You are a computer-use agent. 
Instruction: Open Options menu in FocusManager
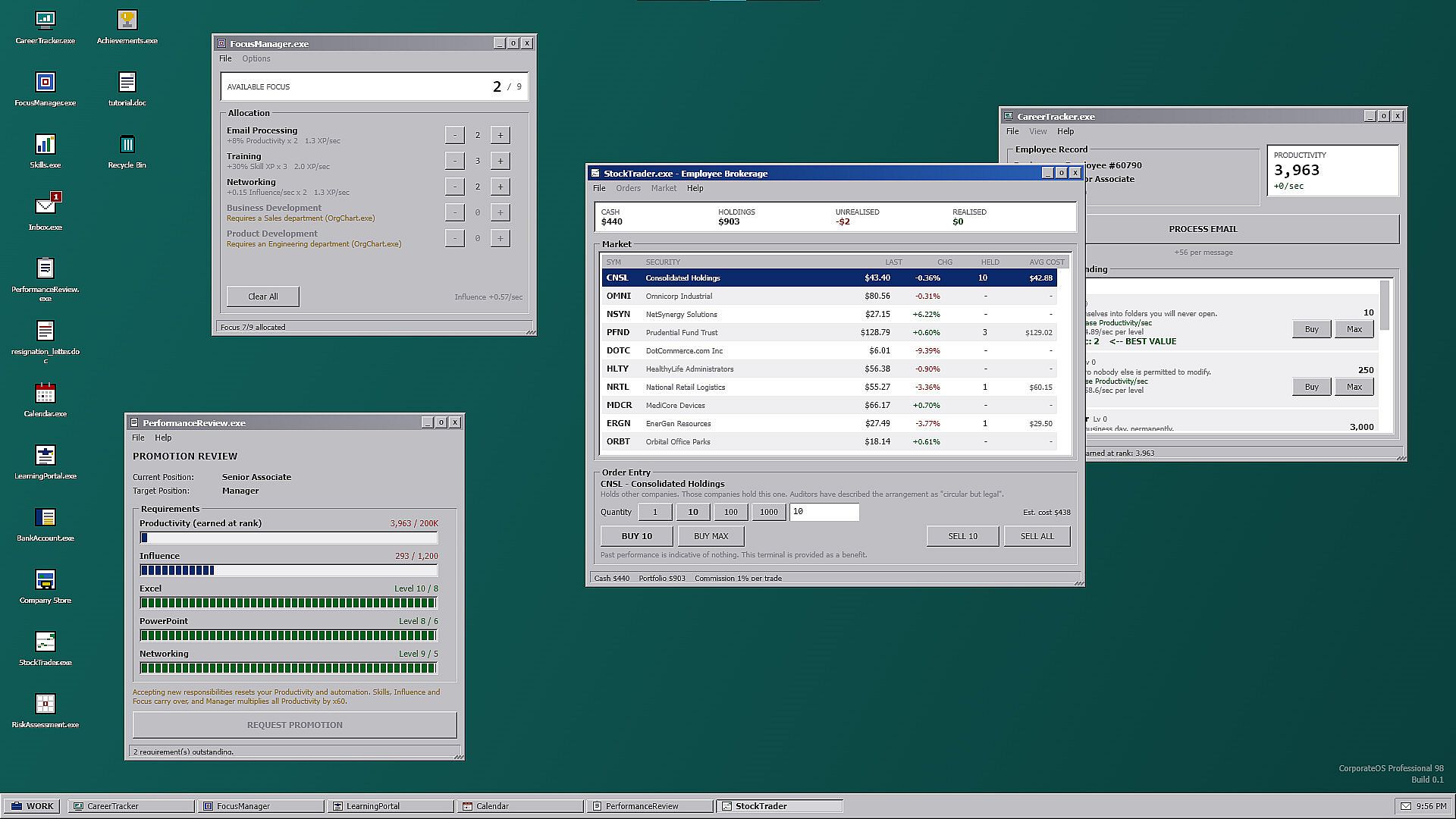[x=256, y=58]
